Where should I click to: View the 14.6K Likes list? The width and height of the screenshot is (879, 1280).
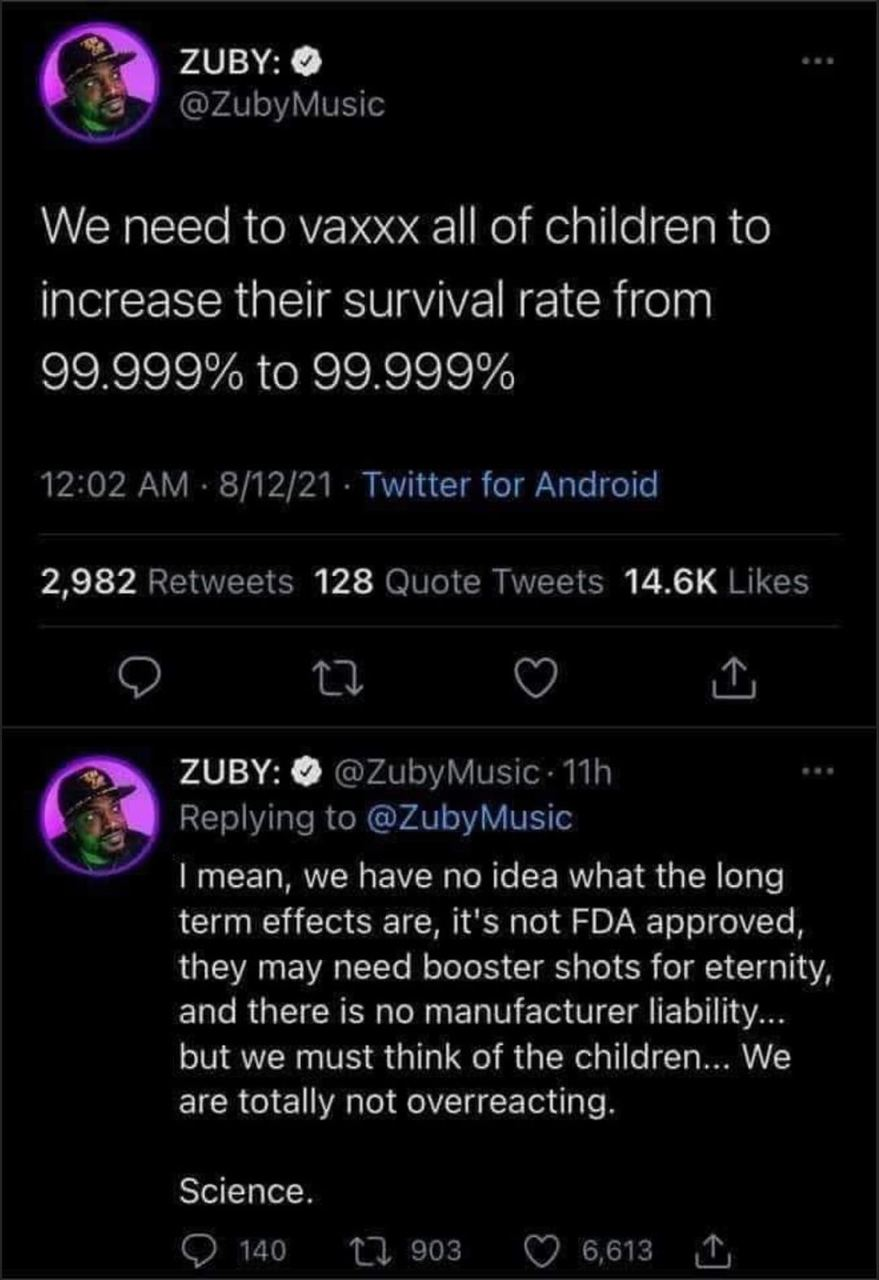point(715,581)
